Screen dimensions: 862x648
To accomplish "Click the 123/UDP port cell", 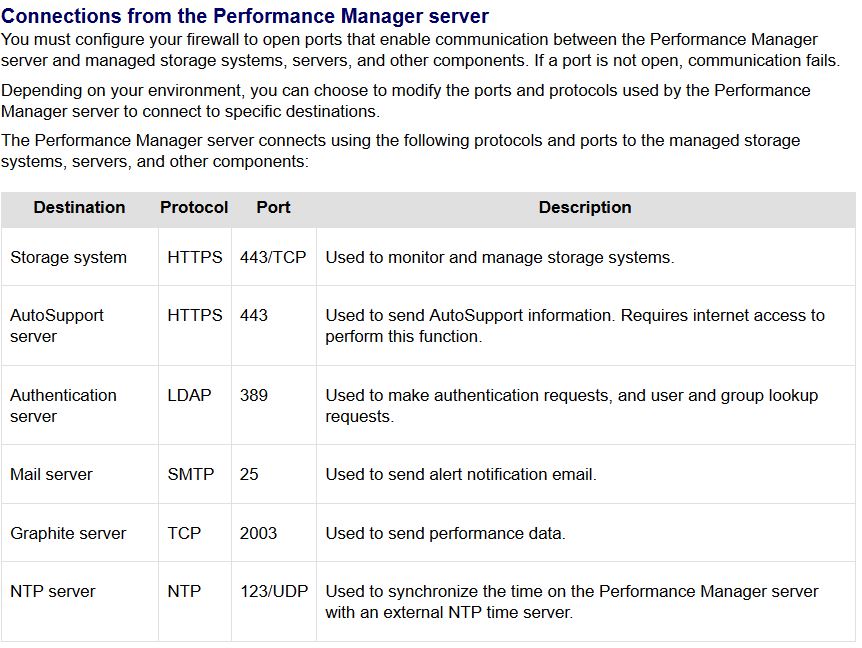I will [x=274, y=592].
